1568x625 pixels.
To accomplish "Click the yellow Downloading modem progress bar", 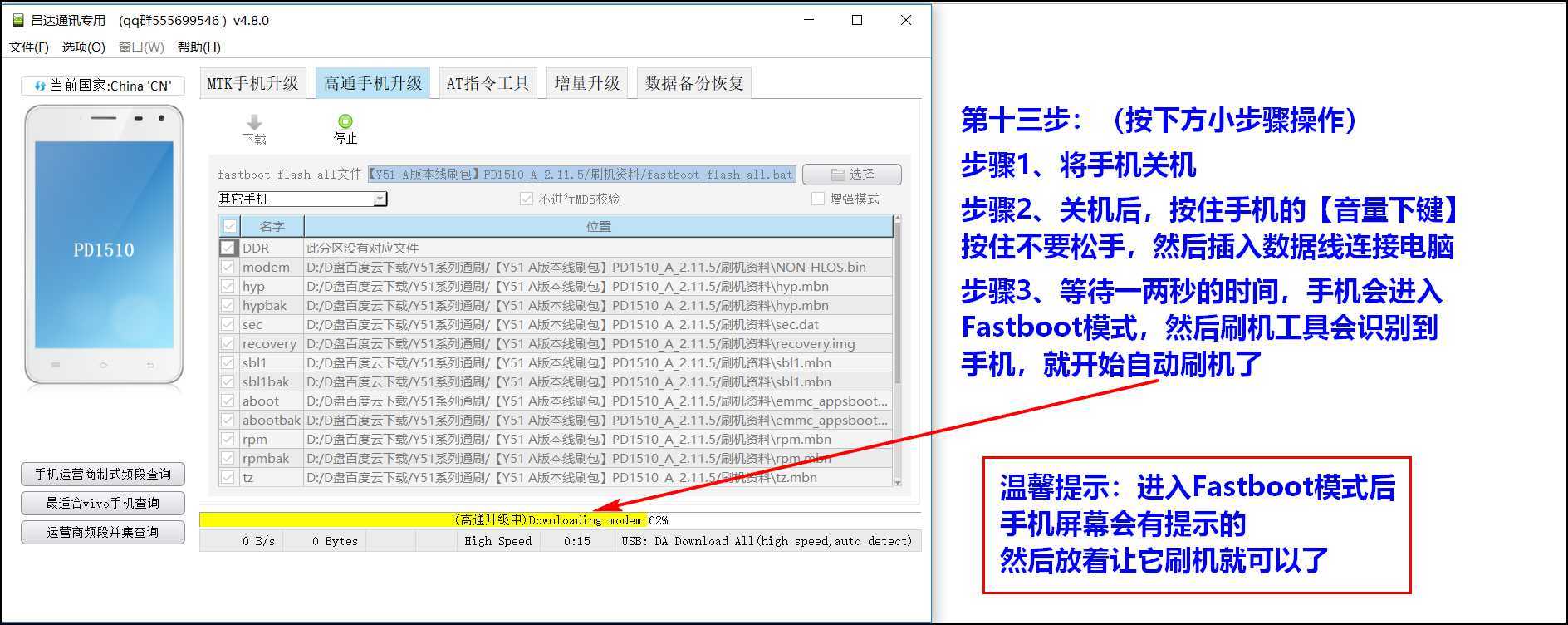I will (424, 520).
